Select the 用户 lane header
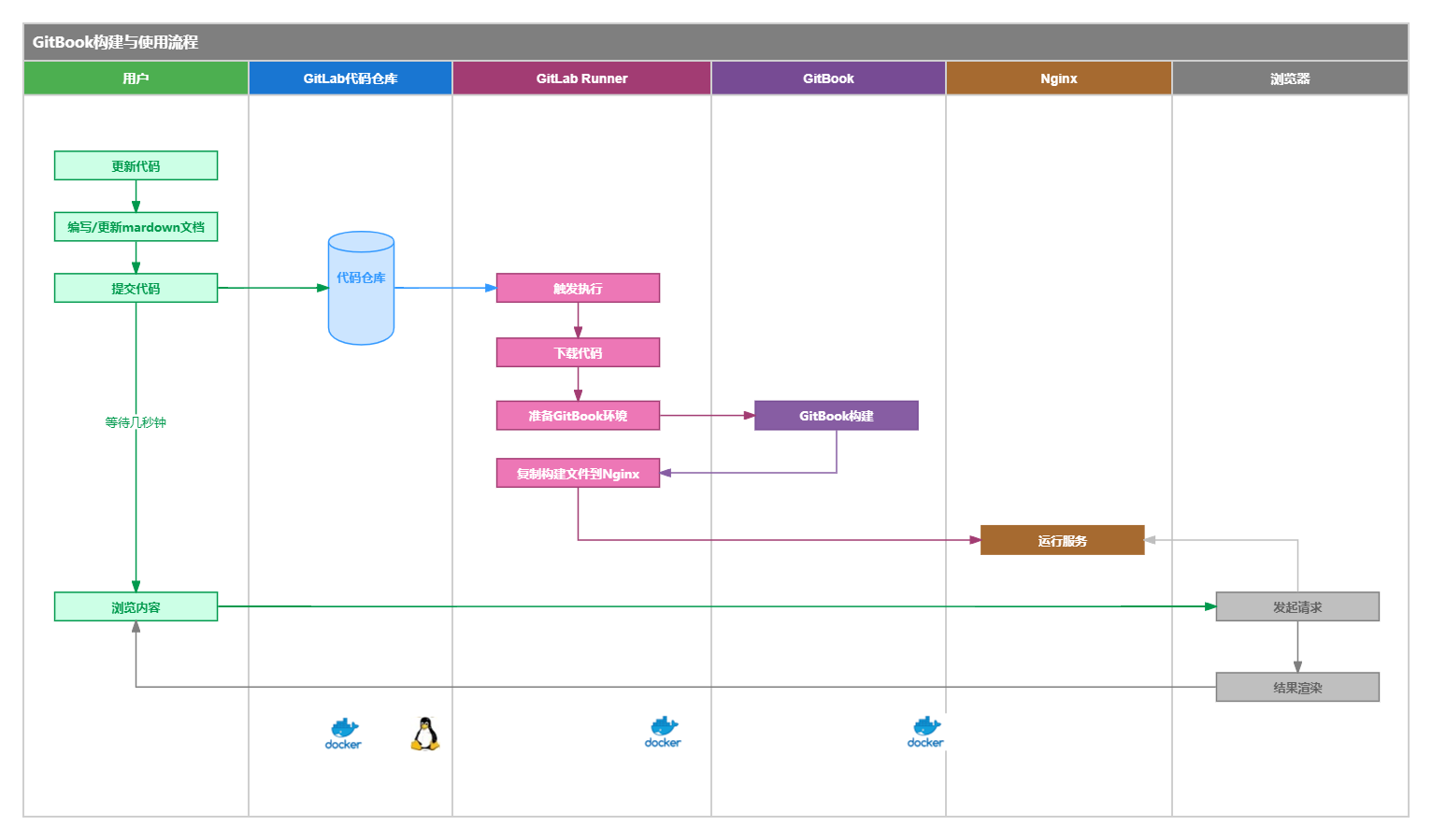1432x840 pixels. point(136,78)
